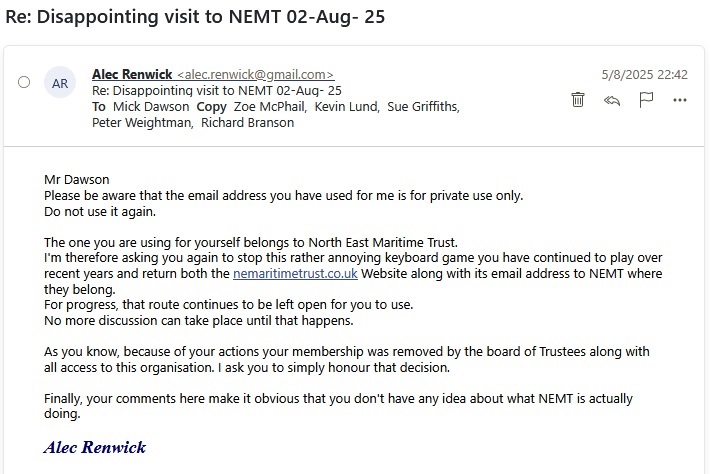Open contact Peter Weightman
Viewport: 710px width, 474px height.
(141, 123)
